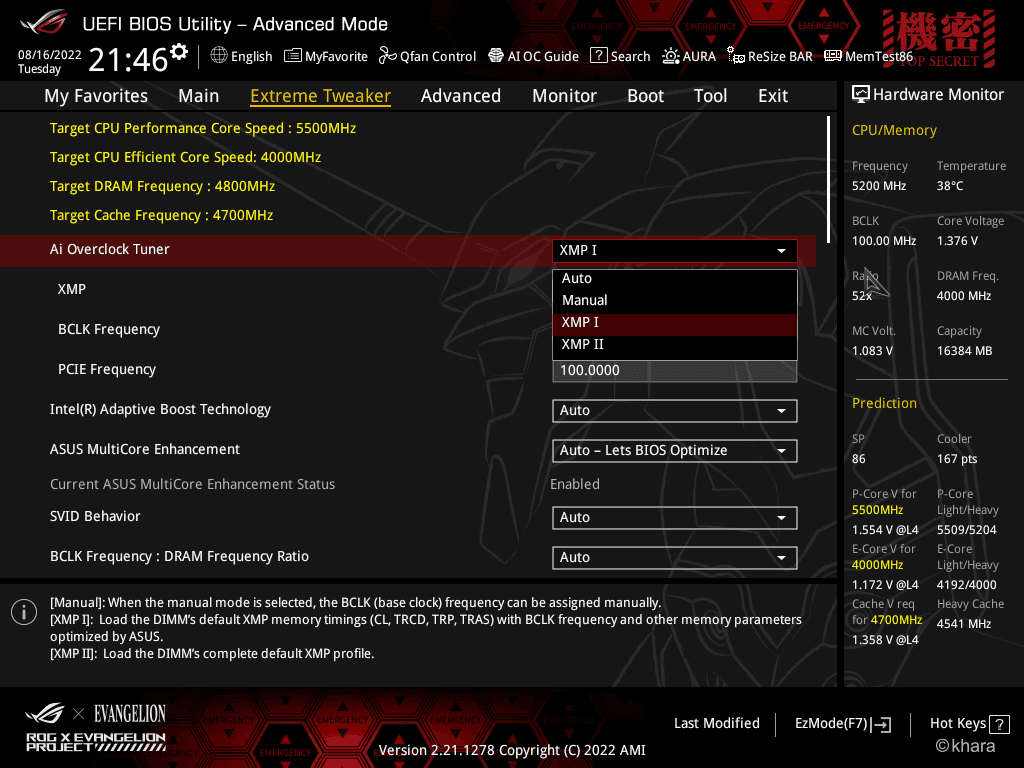Click Target Cache Frequency : 4700MHz text

(161, 216)
